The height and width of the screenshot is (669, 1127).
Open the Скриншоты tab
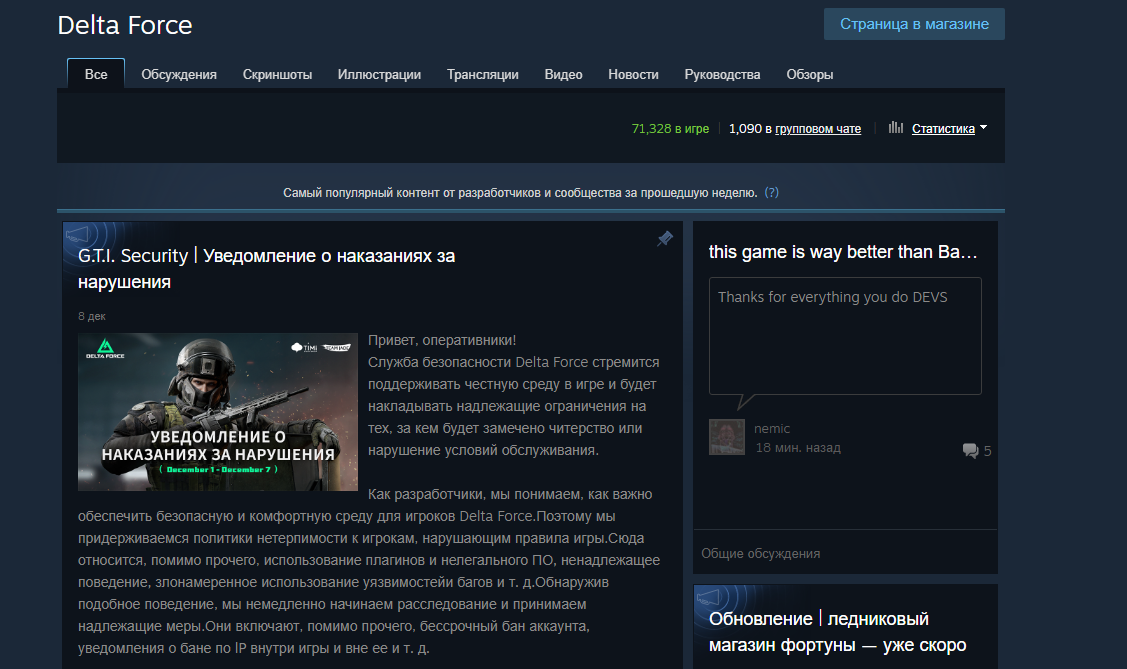[277, 74]
